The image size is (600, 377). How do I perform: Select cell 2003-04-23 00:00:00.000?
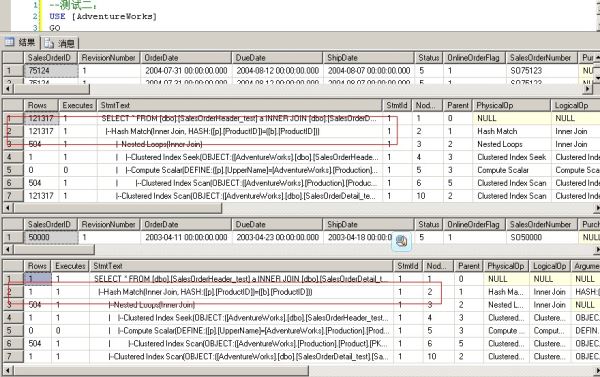(x=277, y=237)
